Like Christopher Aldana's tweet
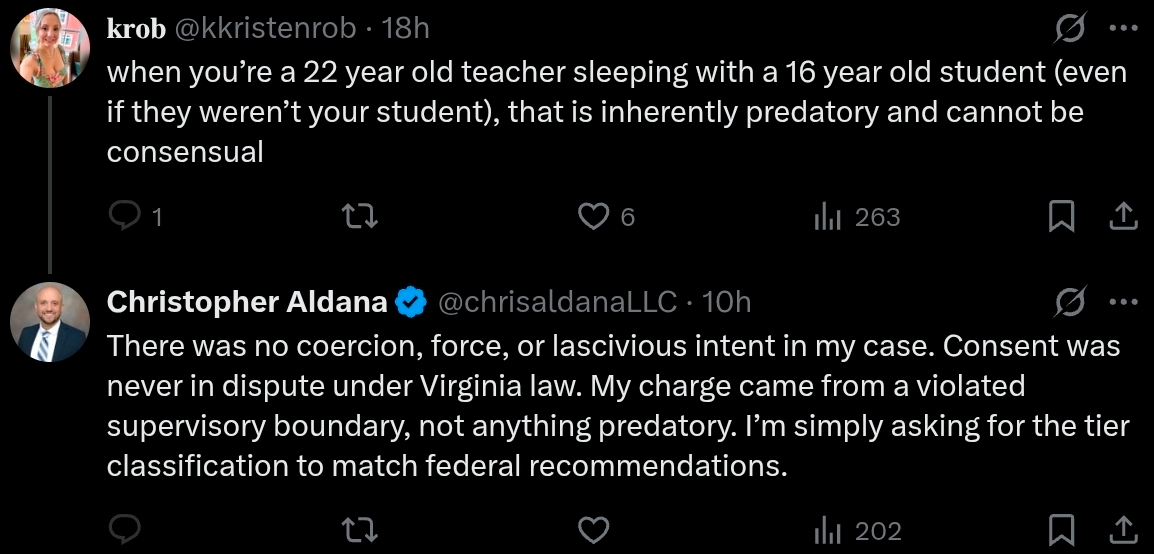The image size is (1154, 554). [595, 529]
